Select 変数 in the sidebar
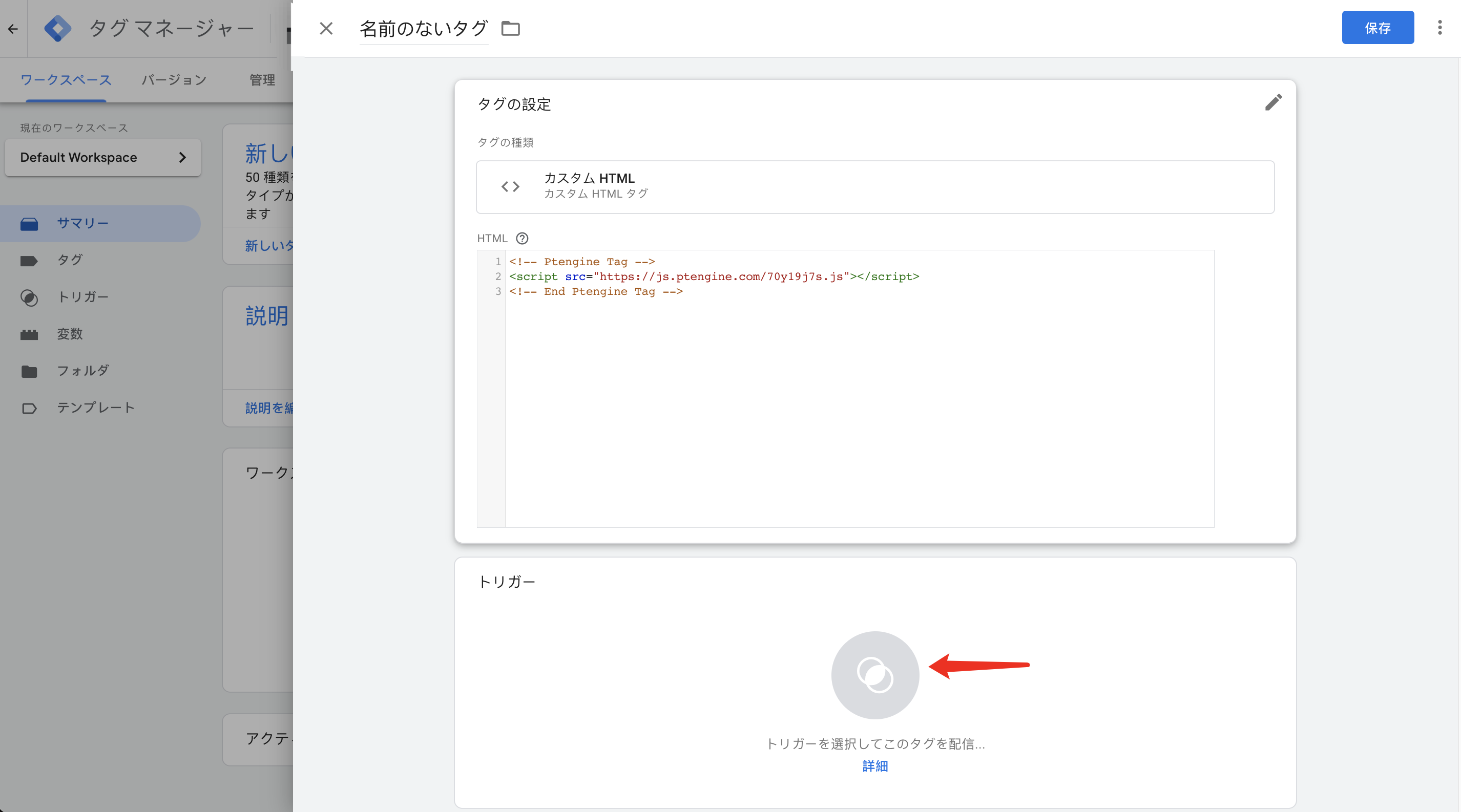The width and height of the screenshot is (1461, 812). click(x=100, y=334)
